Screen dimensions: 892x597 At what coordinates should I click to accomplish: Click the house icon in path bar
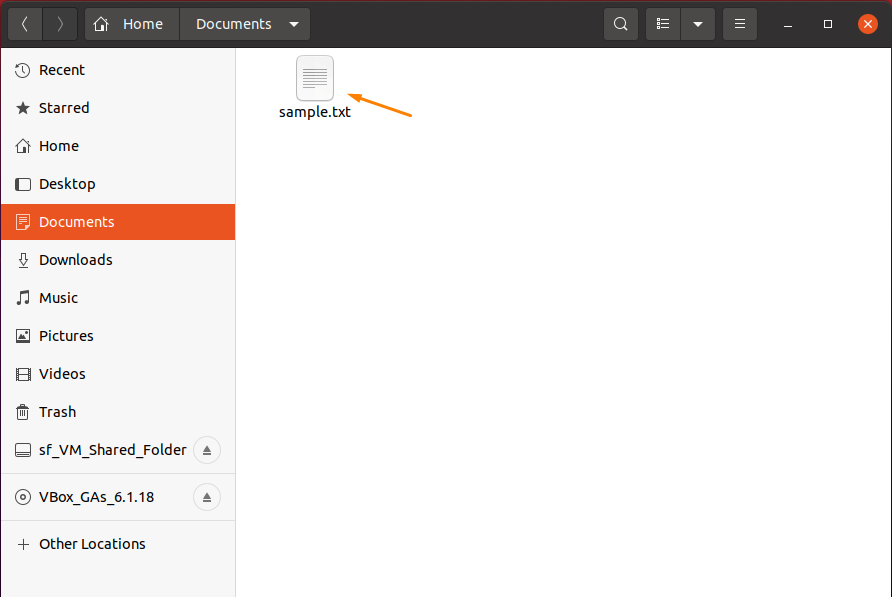pyautogui.click(x=101, y=24)
